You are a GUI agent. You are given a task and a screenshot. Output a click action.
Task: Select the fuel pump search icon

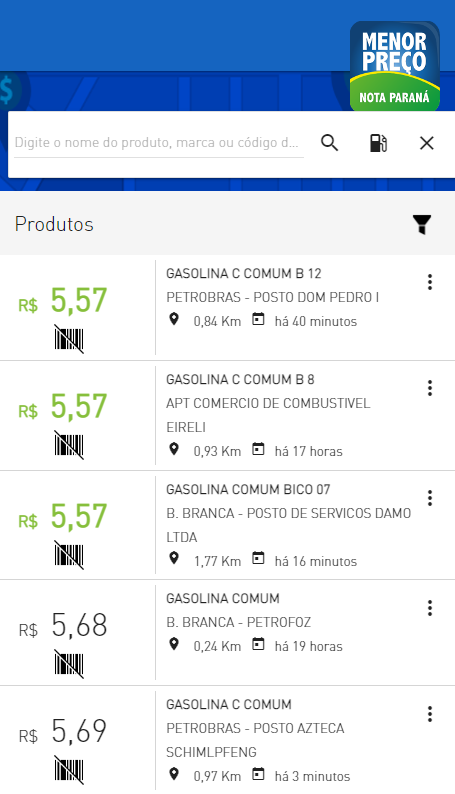coord(378,143)
